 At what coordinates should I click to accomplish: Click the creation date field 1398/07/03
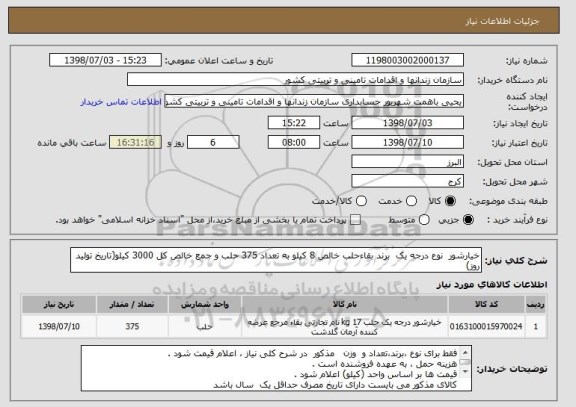407,123
